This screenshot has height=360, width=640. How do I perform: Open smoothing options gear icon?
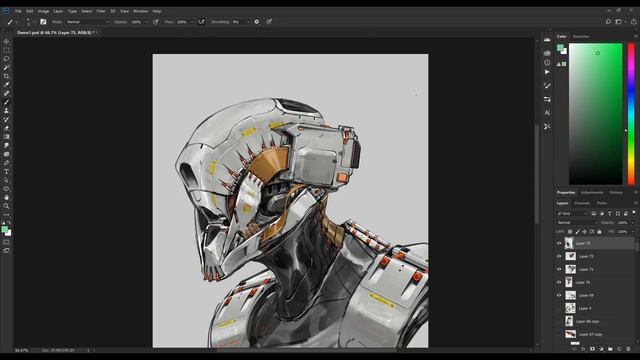[257, 22]
